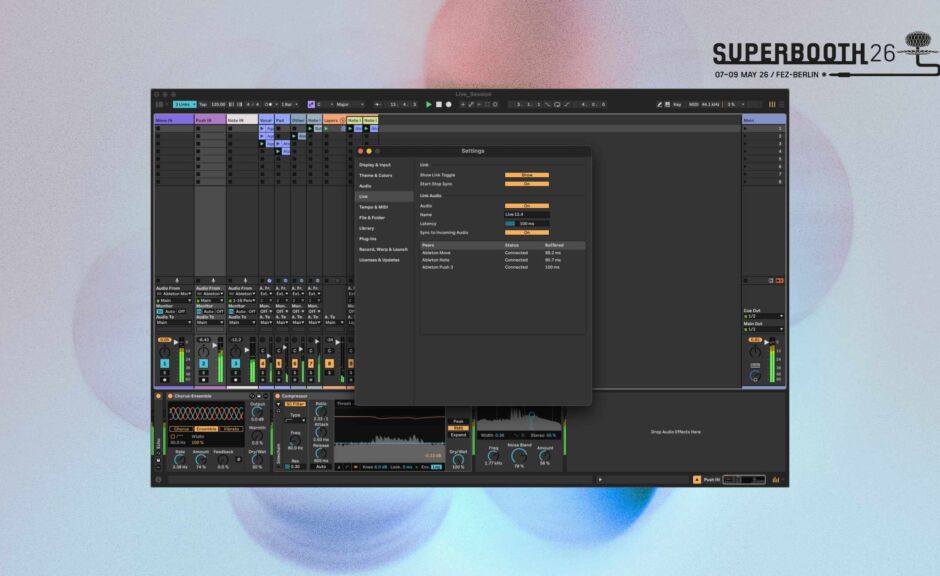Toggle the 3 Links button in control bar
Viewport: 940px width, 576px height.
click(x=185, y=104)
